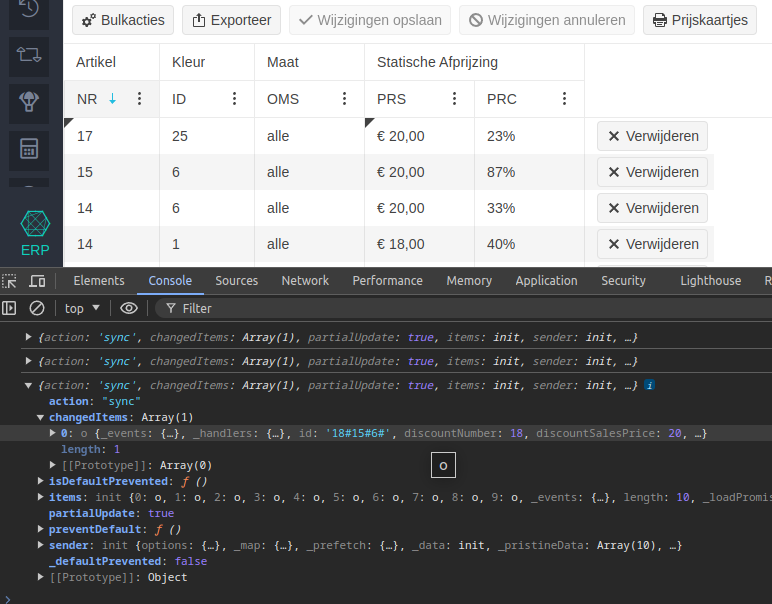Open the NR column options menu
Viewport: 772px width, 604px height.
pos(139,99)
